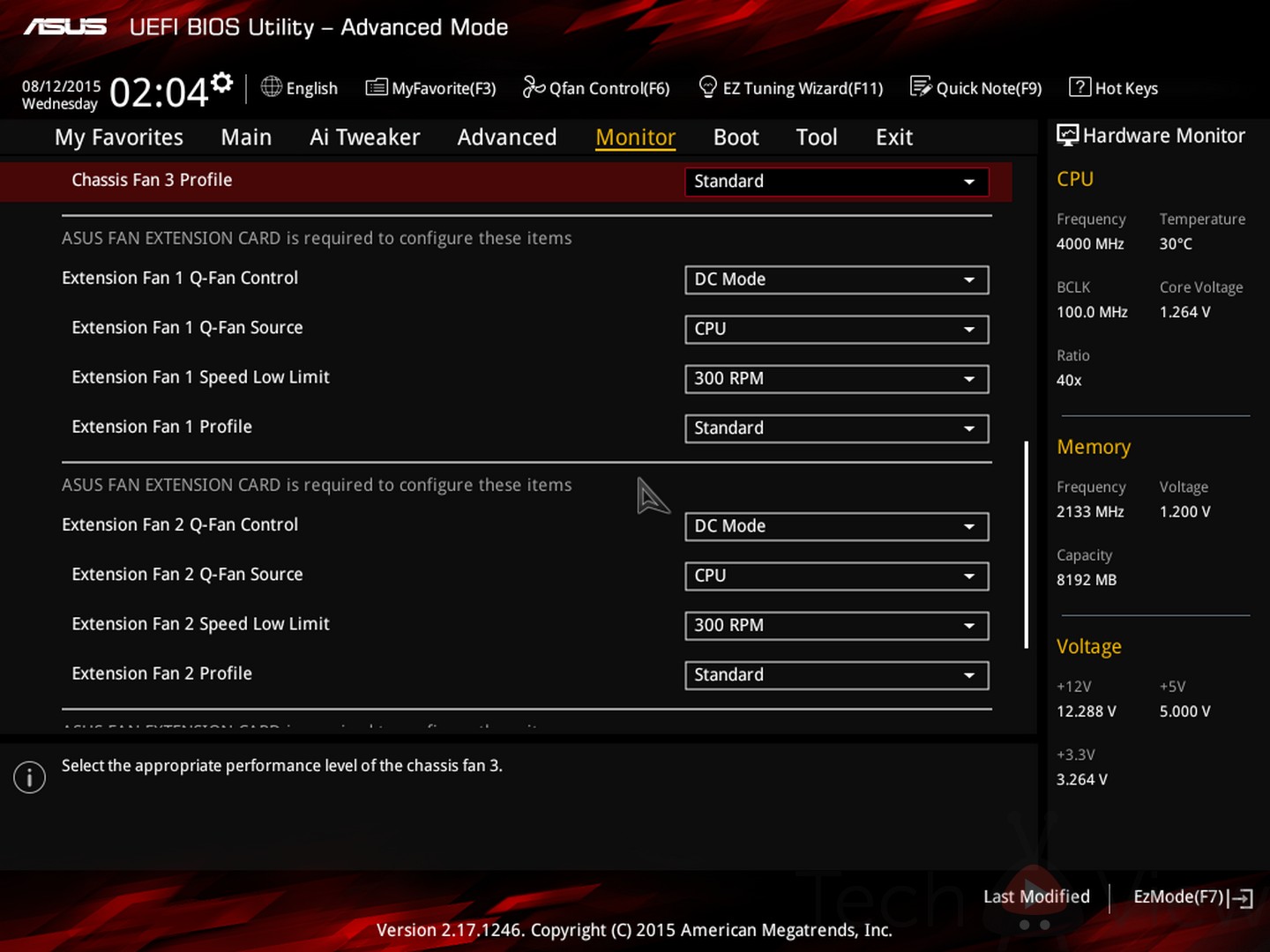Select the Chassis Fan 3 Profile label
The height and width of the screenshot is (952, 1270).
(152, 180)
